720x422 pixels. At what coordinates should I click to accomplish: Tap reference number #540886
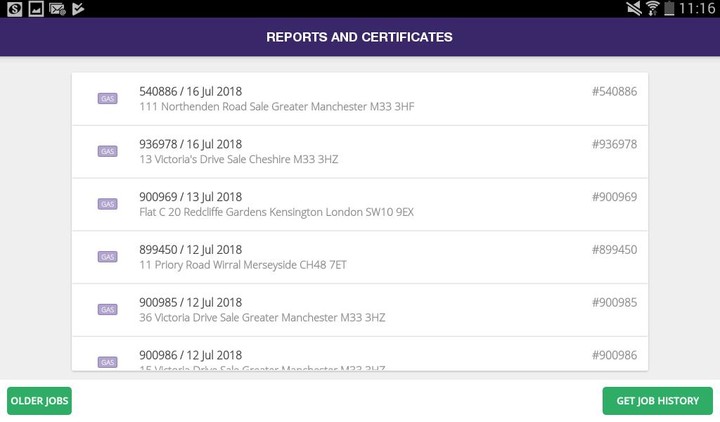click(x=614, y=92)
